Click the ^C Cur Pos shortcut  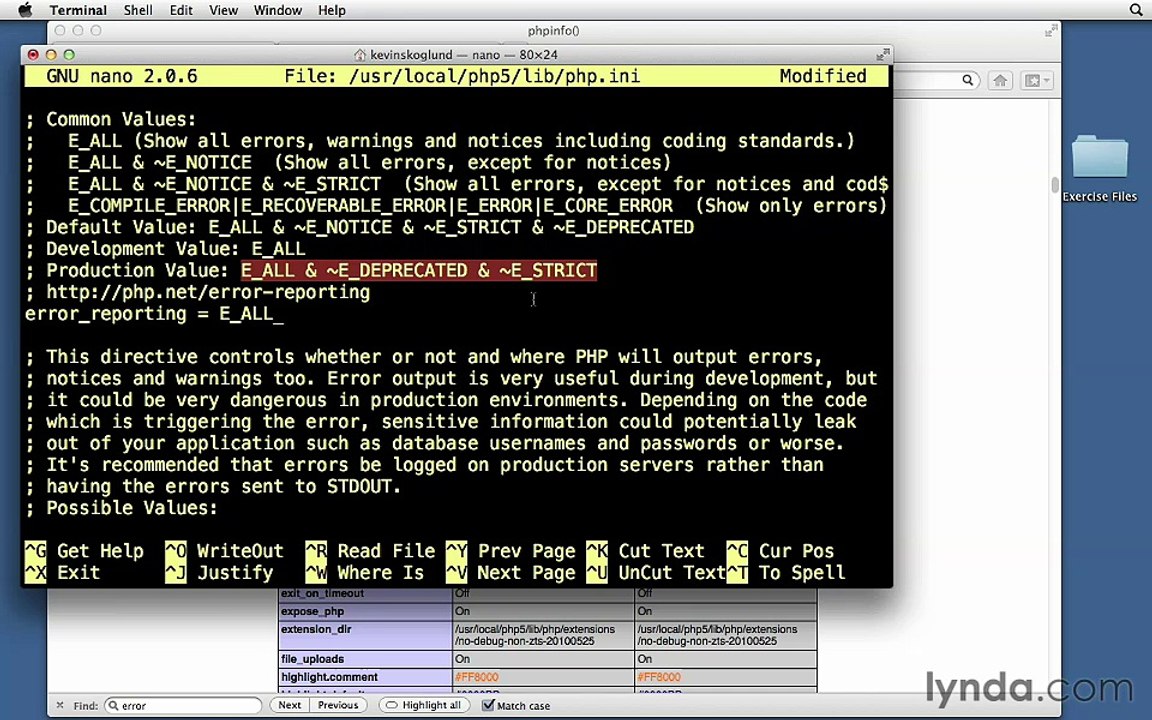pyautogui.click(x=781, y=551)
